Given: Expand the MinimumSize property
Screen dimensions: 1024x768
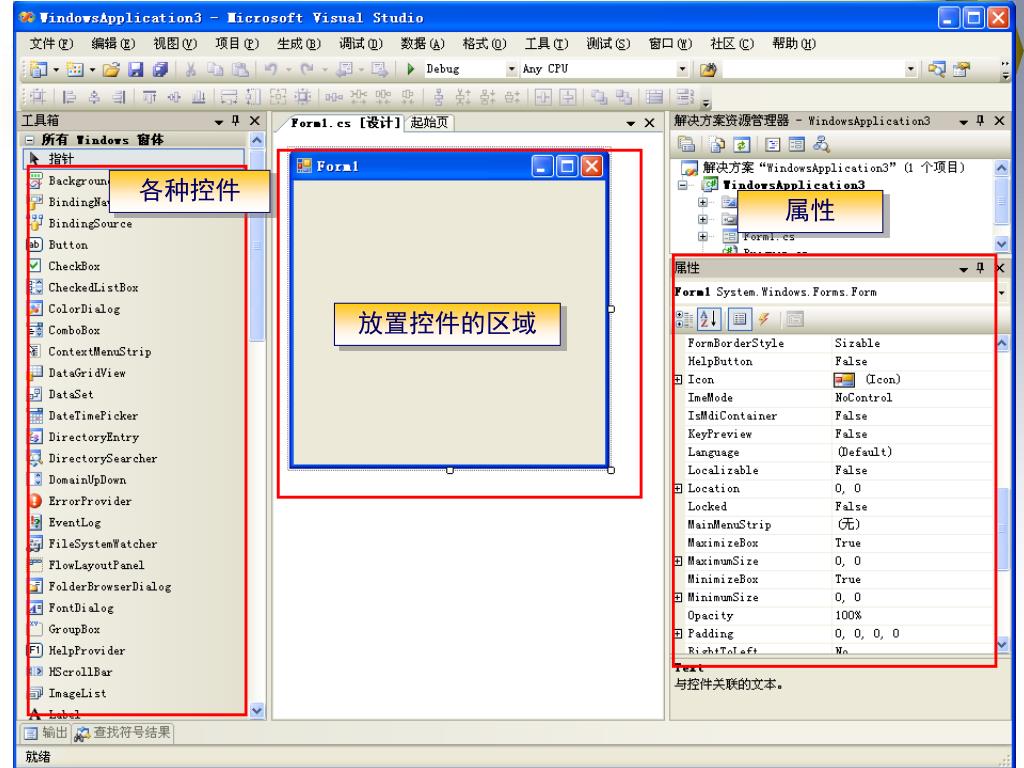Looking at the screenshot, I should [x=678, y=598].
